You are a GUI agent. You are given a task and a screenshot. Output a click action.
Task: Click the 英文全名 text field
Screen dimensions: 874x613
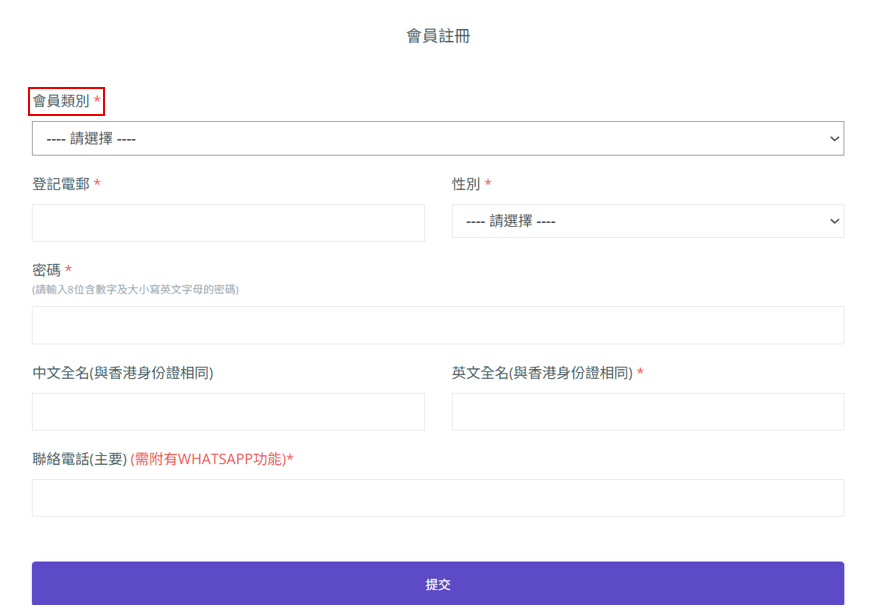[x=648, y=412]
